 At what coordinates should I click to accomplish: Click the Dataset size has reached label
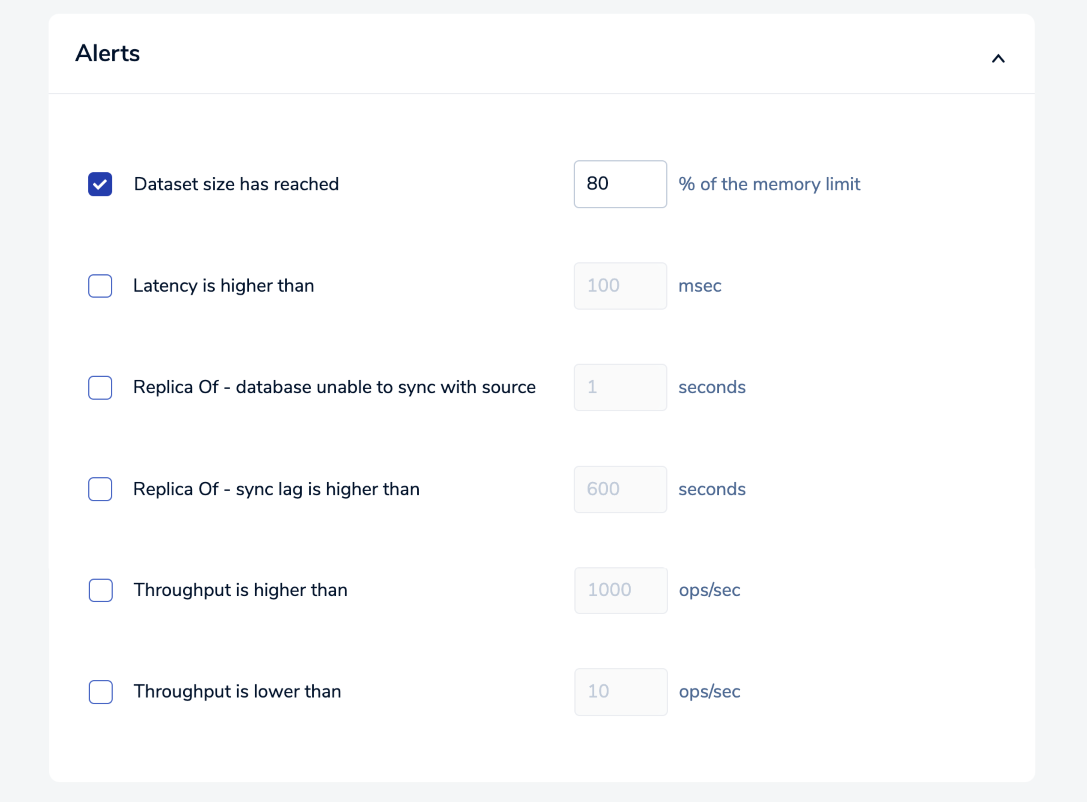click(x=236, y=184)
